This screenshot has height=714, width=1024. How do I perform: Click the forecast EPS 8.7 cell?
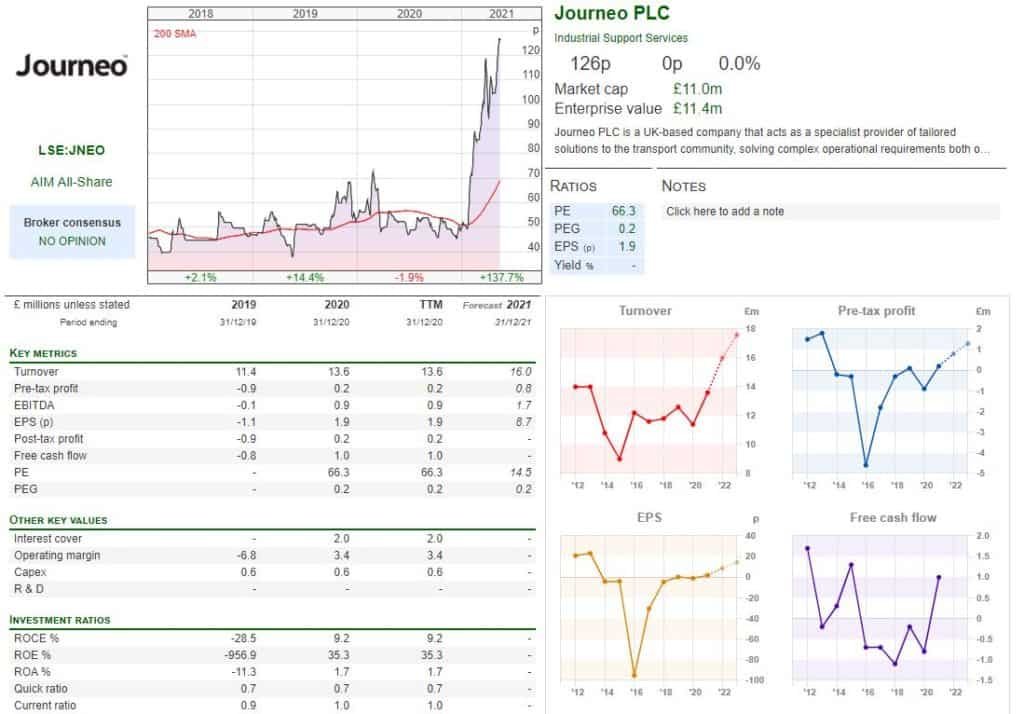[x=524, y=422]
